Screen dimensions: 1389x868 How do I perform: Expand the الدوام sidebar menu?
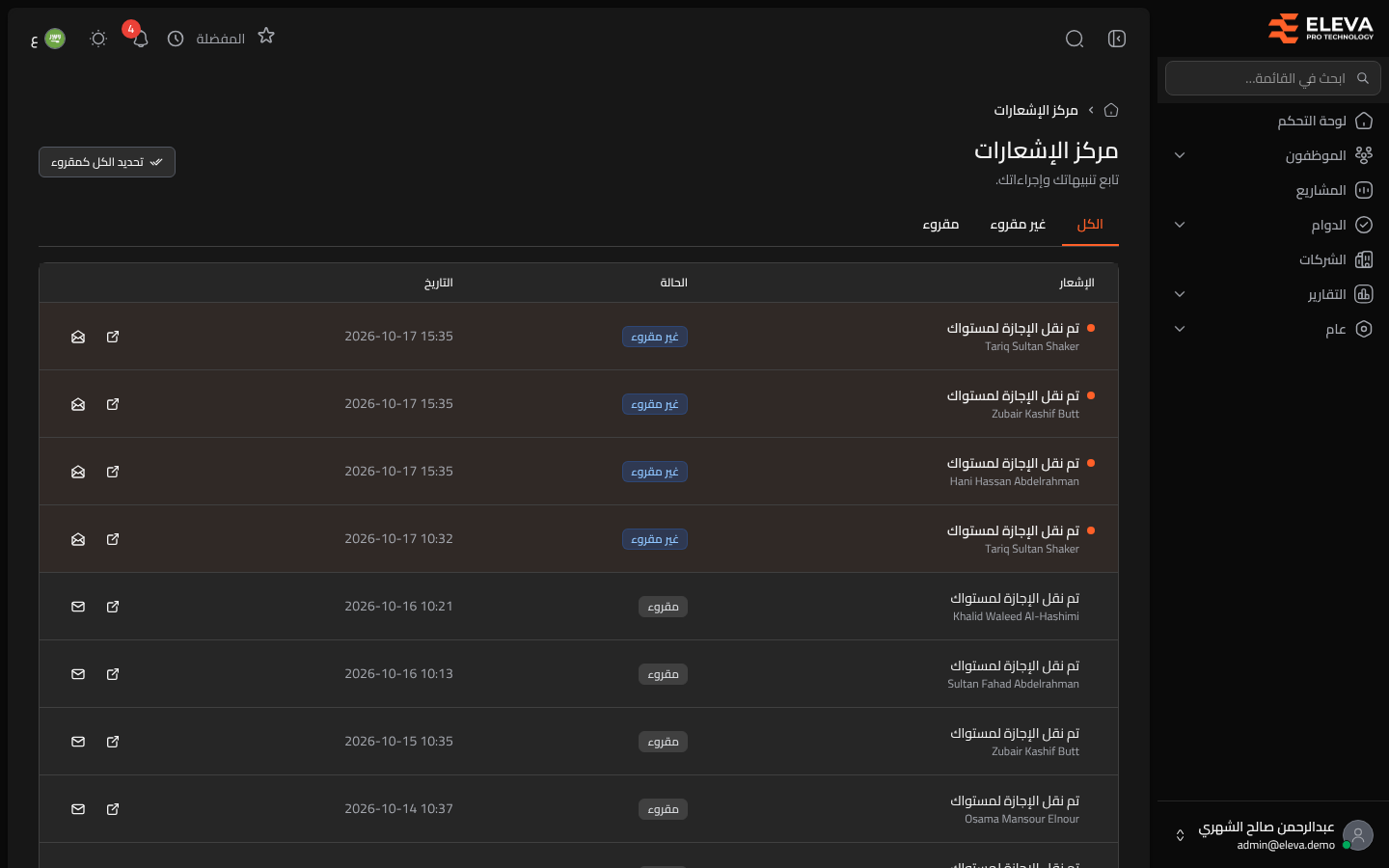[x=1180, y=225]
